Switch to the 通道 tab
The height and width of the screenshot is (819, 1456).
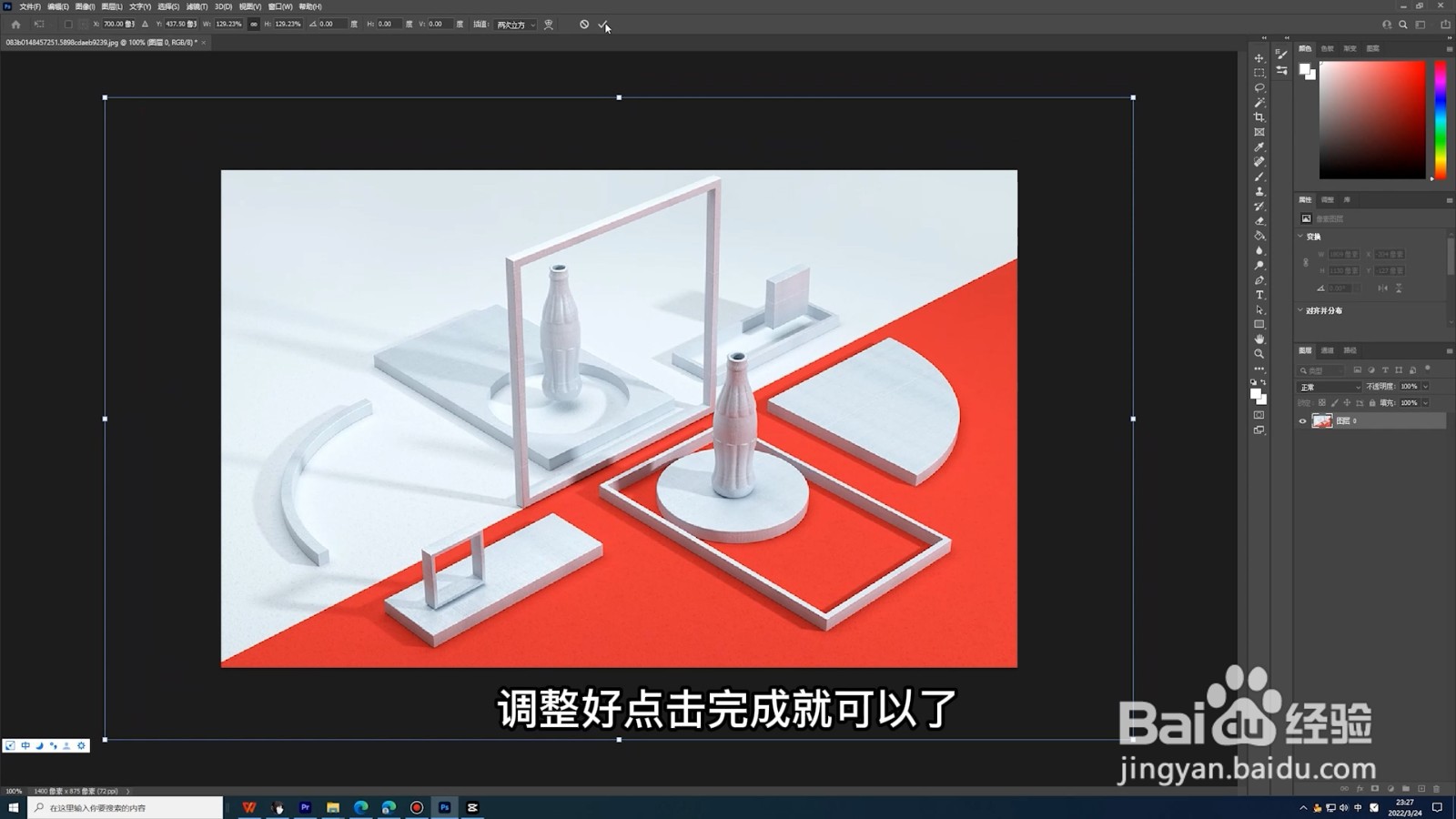(1328, 350)
